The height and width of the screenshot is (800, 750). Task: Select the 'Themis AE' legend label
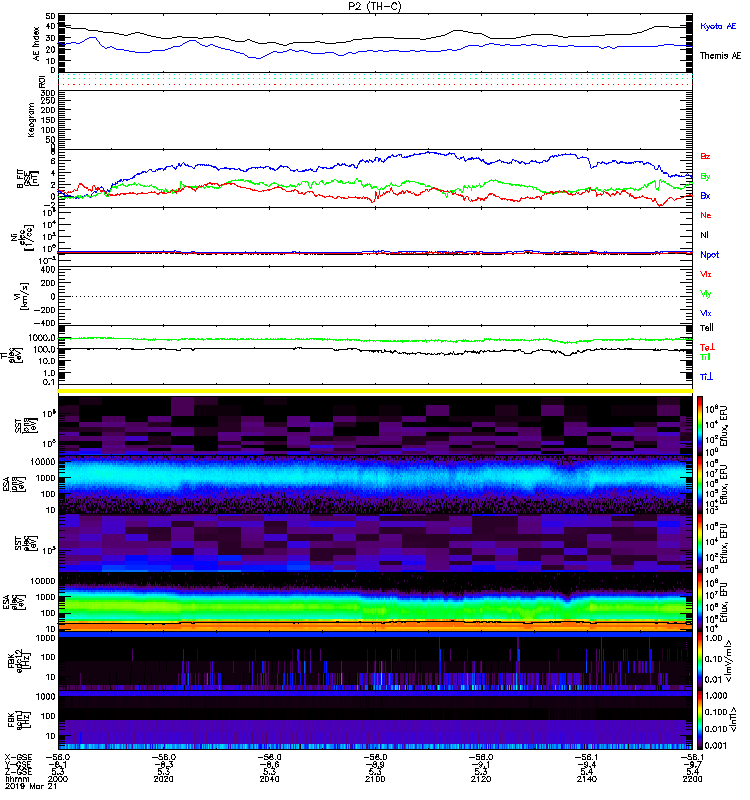pos(720,56)
